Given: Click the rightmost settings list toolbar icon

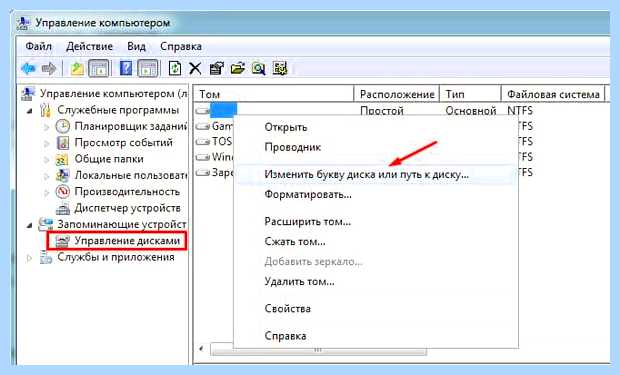Looking at the screenshot, I should point(280,68).
